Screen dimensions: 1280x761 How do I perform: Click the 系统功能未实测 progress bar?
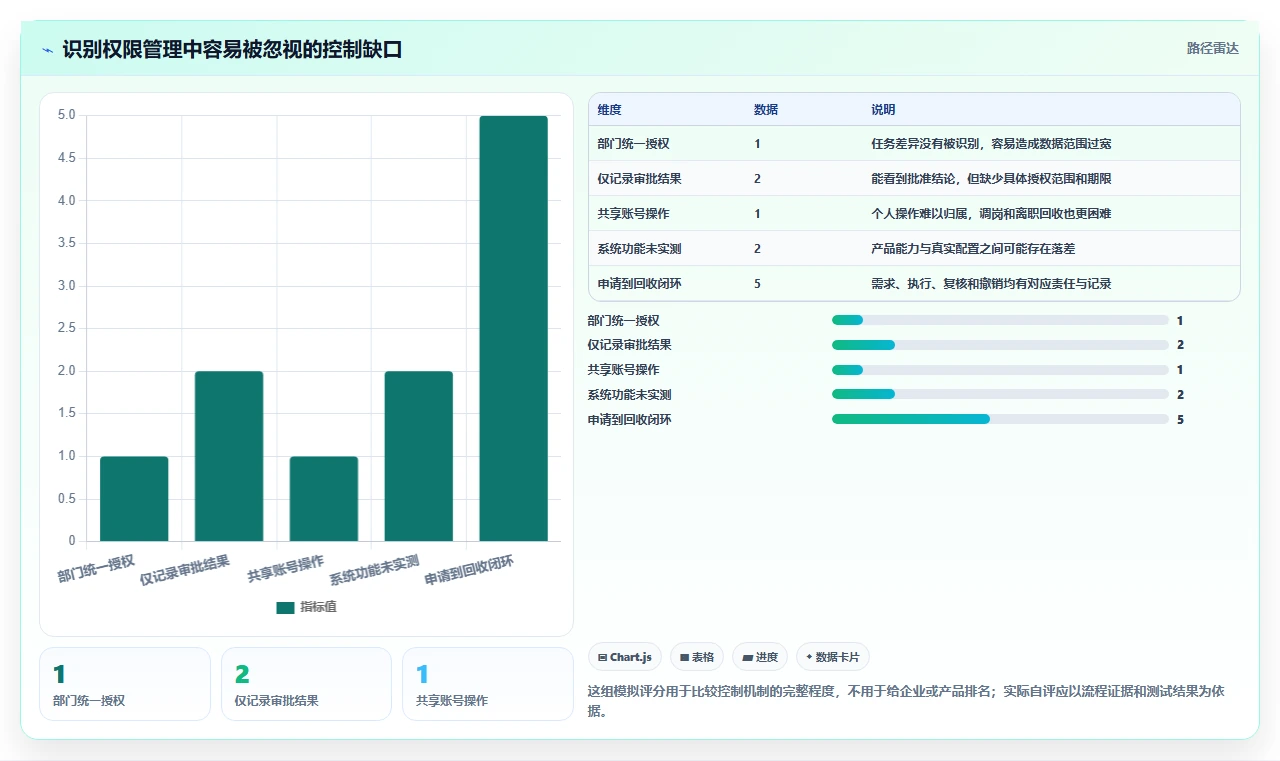click(x=1000, y=394)
